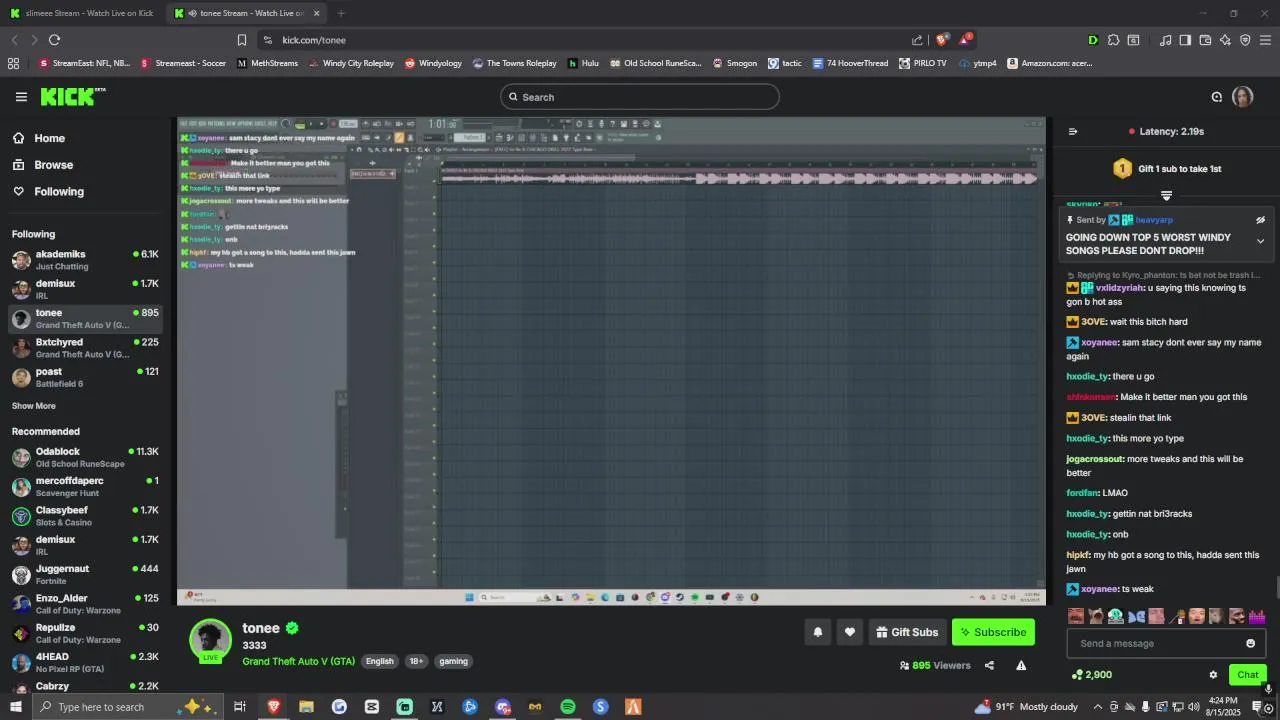Open the chat inbox icon in header

tap(1216, 97)
